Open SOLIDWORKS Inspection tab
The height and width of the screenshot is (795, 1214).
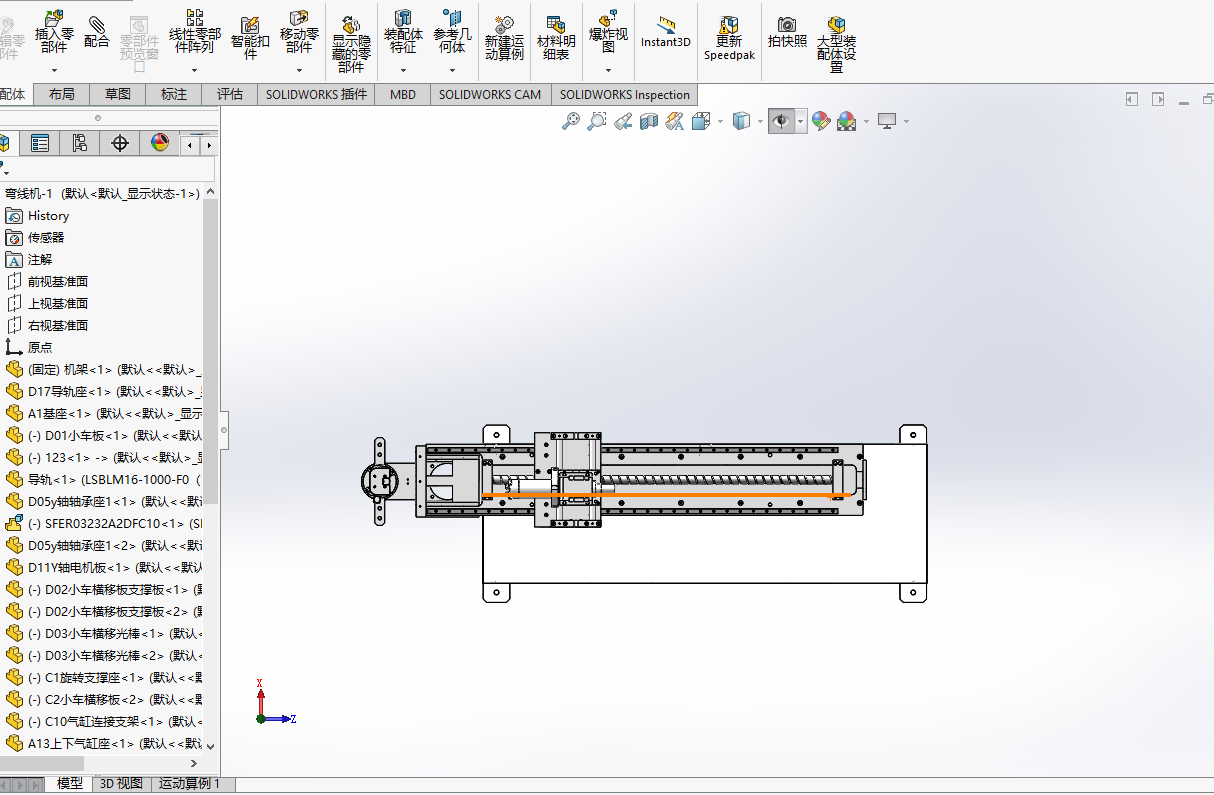(x=625, y=94)
